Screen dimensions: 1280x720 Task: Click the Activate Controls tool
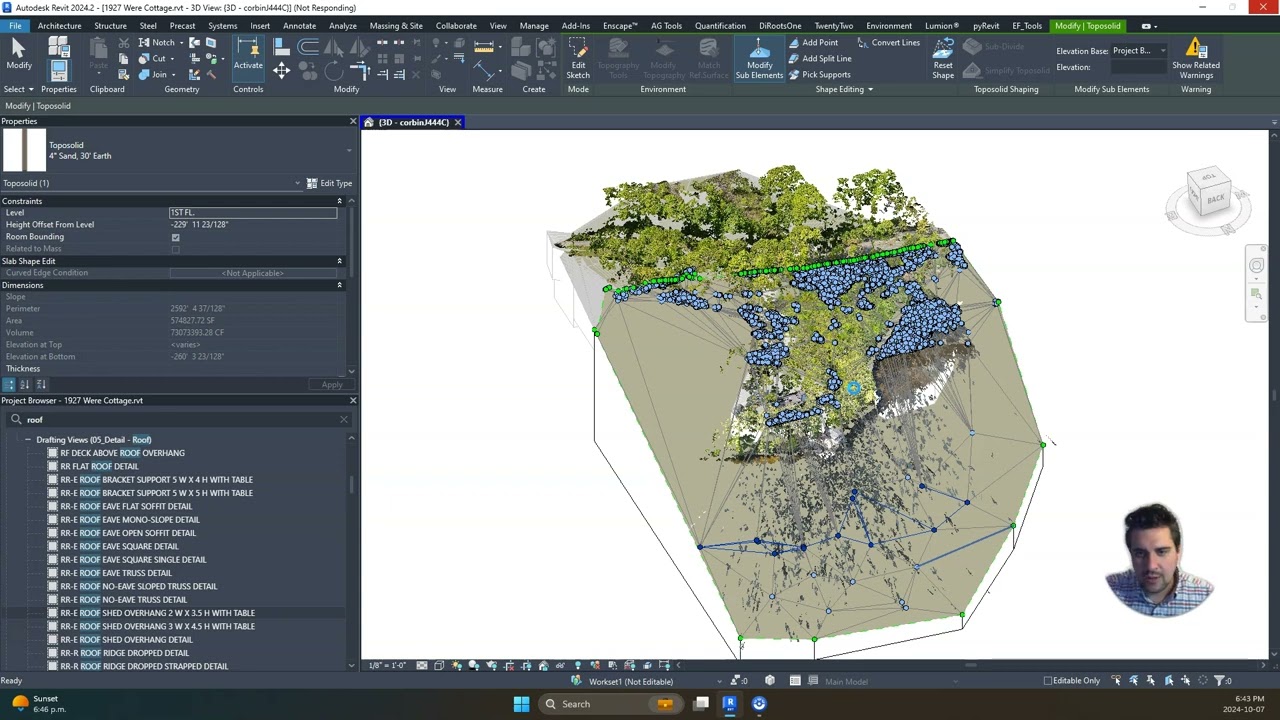[248, 55]
